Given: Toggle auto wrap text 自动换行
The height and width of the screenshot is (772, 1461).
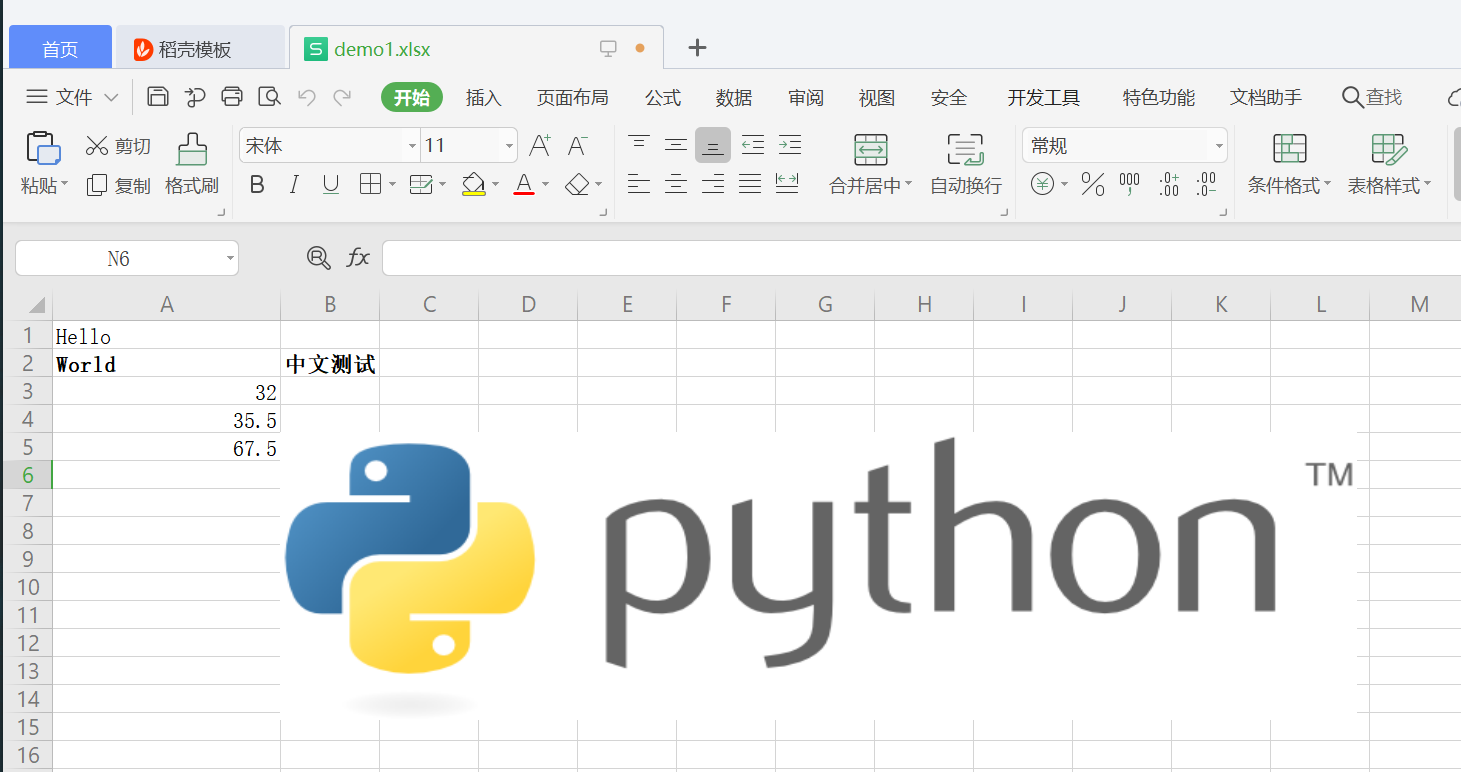Looking at the screenshot, I should (x=965, y=165).
